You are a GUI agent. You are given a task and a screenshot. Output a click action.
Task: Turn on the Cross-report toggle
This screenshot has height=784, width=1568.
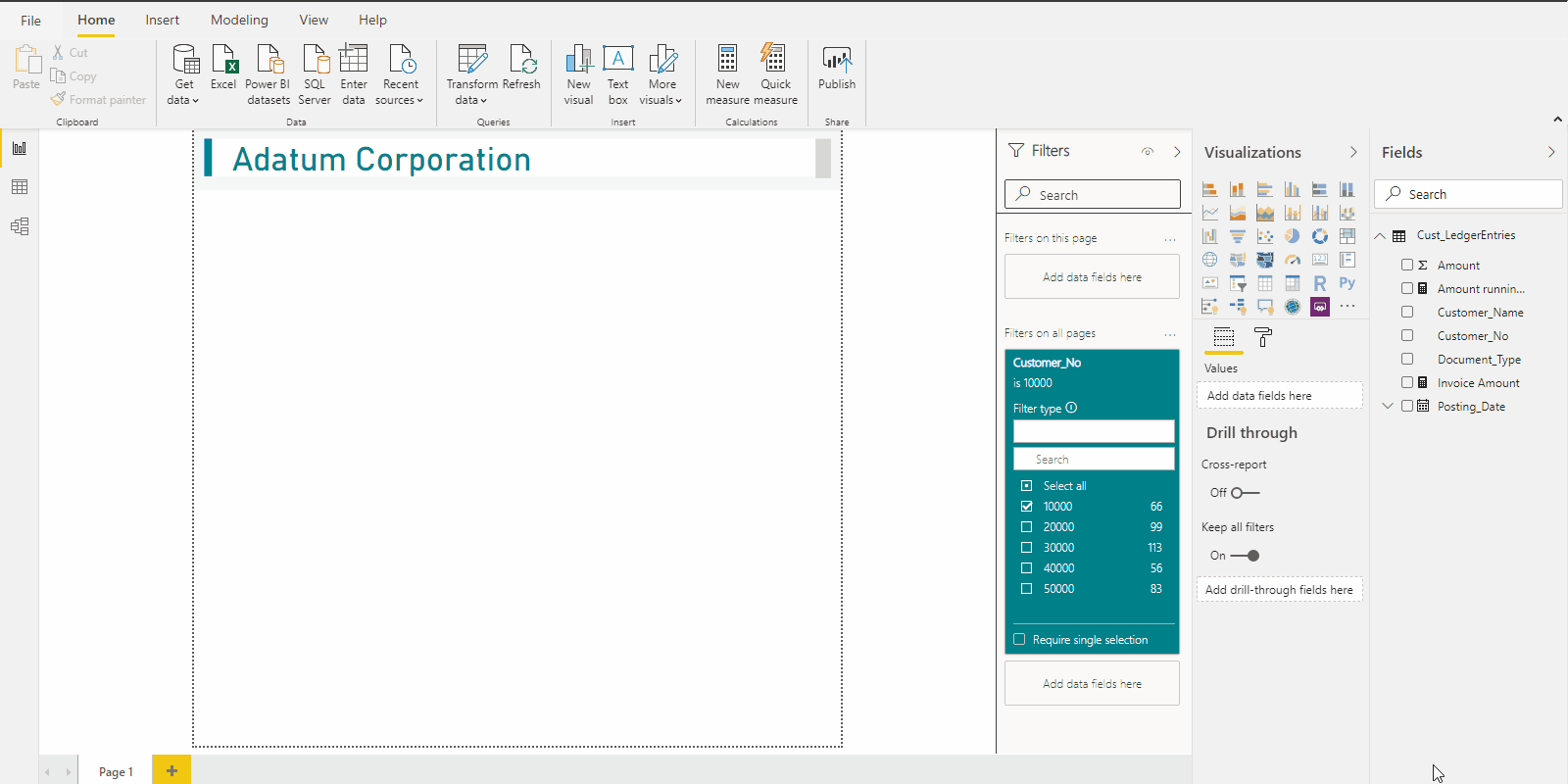[1245, 493]
